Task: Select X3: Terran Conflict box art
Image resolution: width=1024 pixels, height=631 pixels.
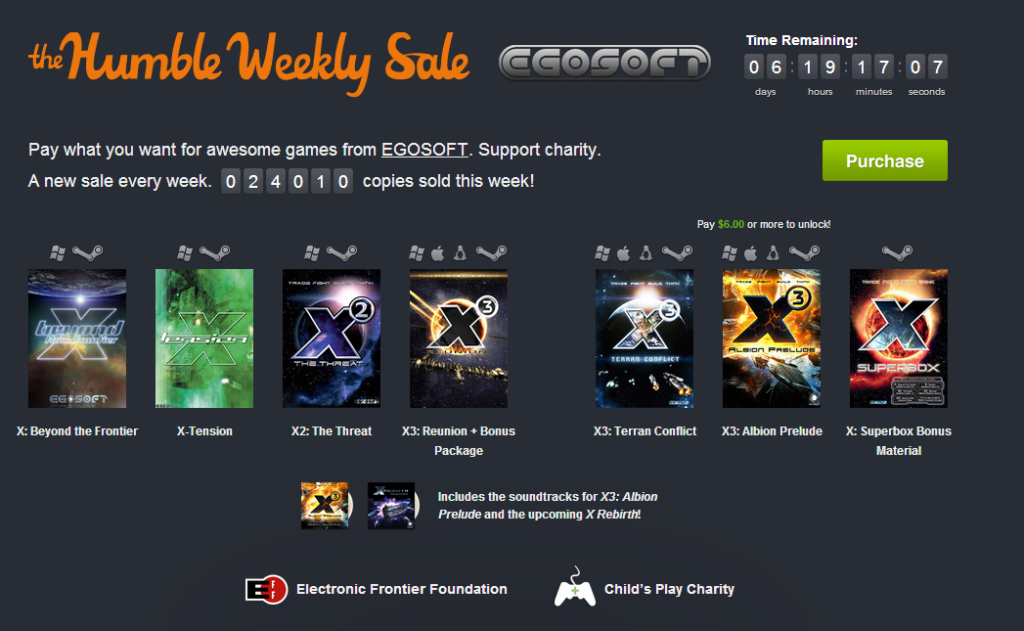Action: 645,338
